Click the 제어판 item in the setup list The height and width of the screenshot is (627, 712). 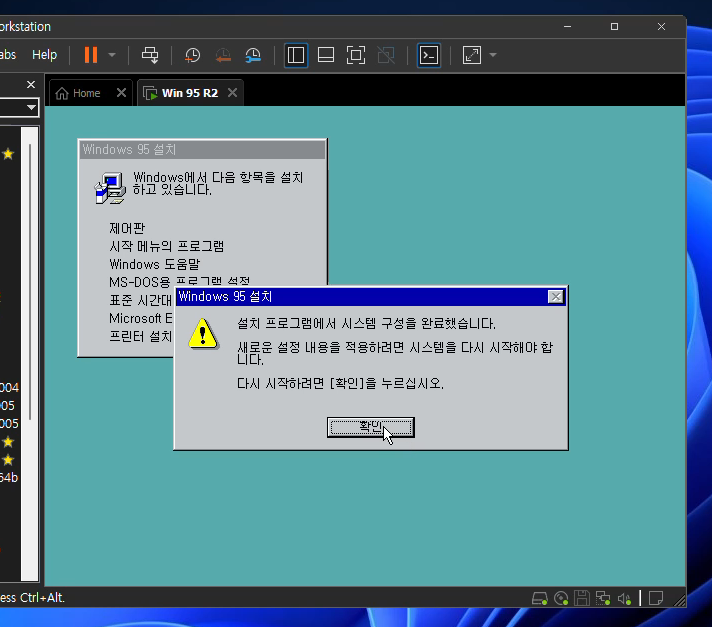(x=127, y=228)
